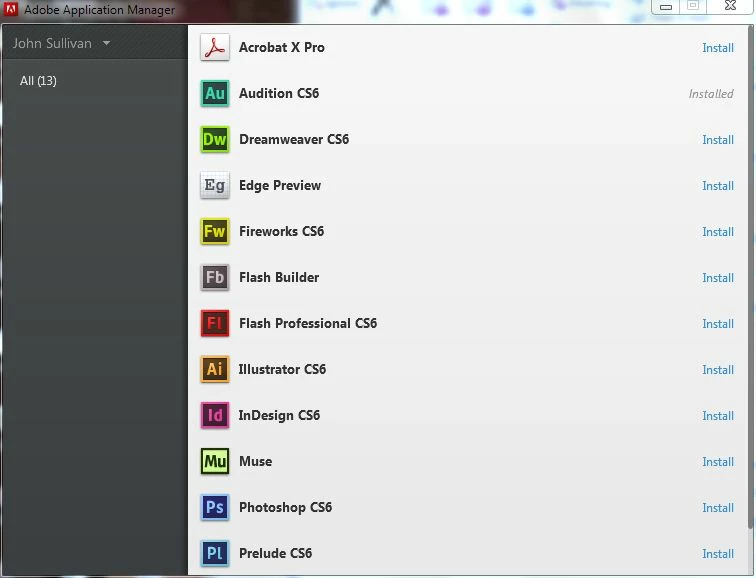Install Flash Builder
756x578 pixels.
coord(718,278)
